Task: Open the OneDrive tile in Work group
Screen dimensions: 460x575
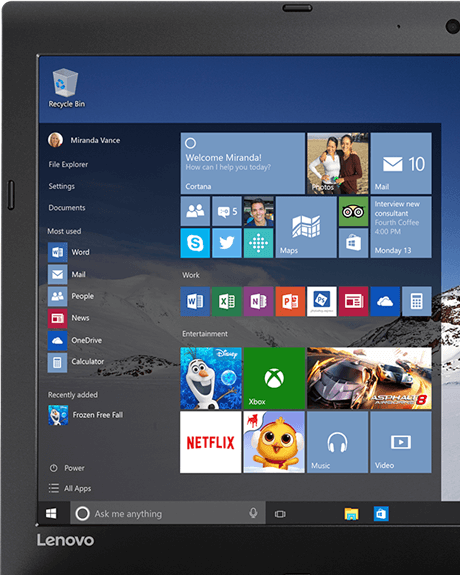Action: tap(385, 301)
